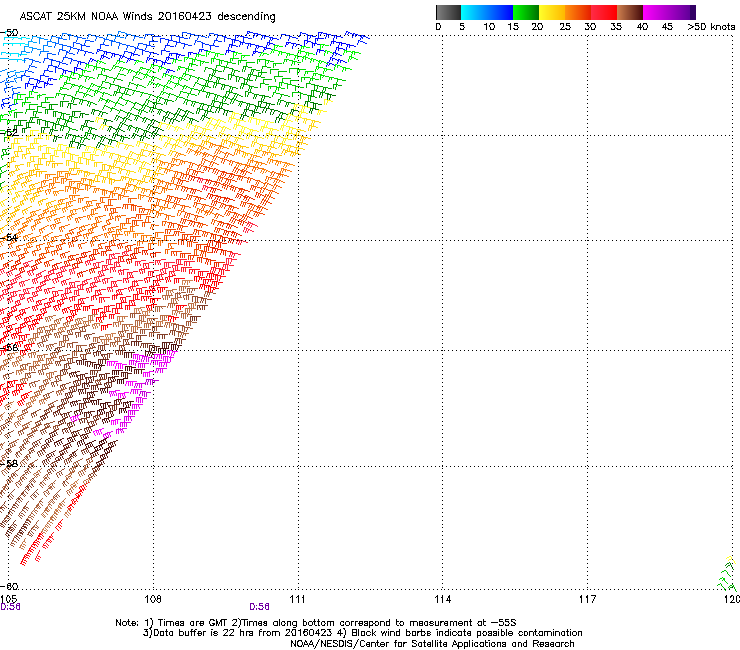
Task: Choose the brown 35-40 knots legend swatch
Action: click(630, 12)
